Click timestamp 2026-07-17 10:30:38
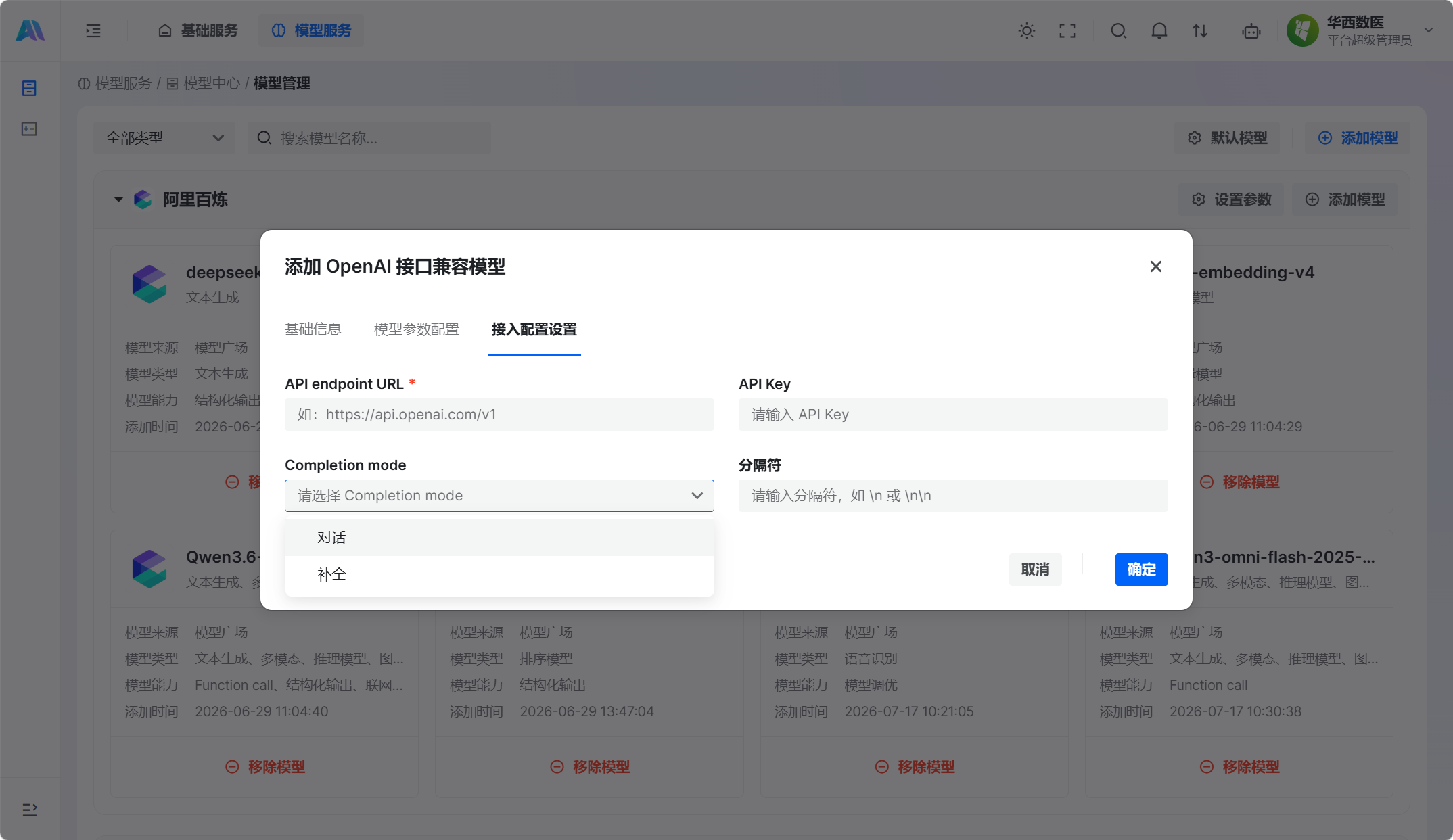Image resolution: width=1453 pixels, height=840 pixels. pos(1235,711)
